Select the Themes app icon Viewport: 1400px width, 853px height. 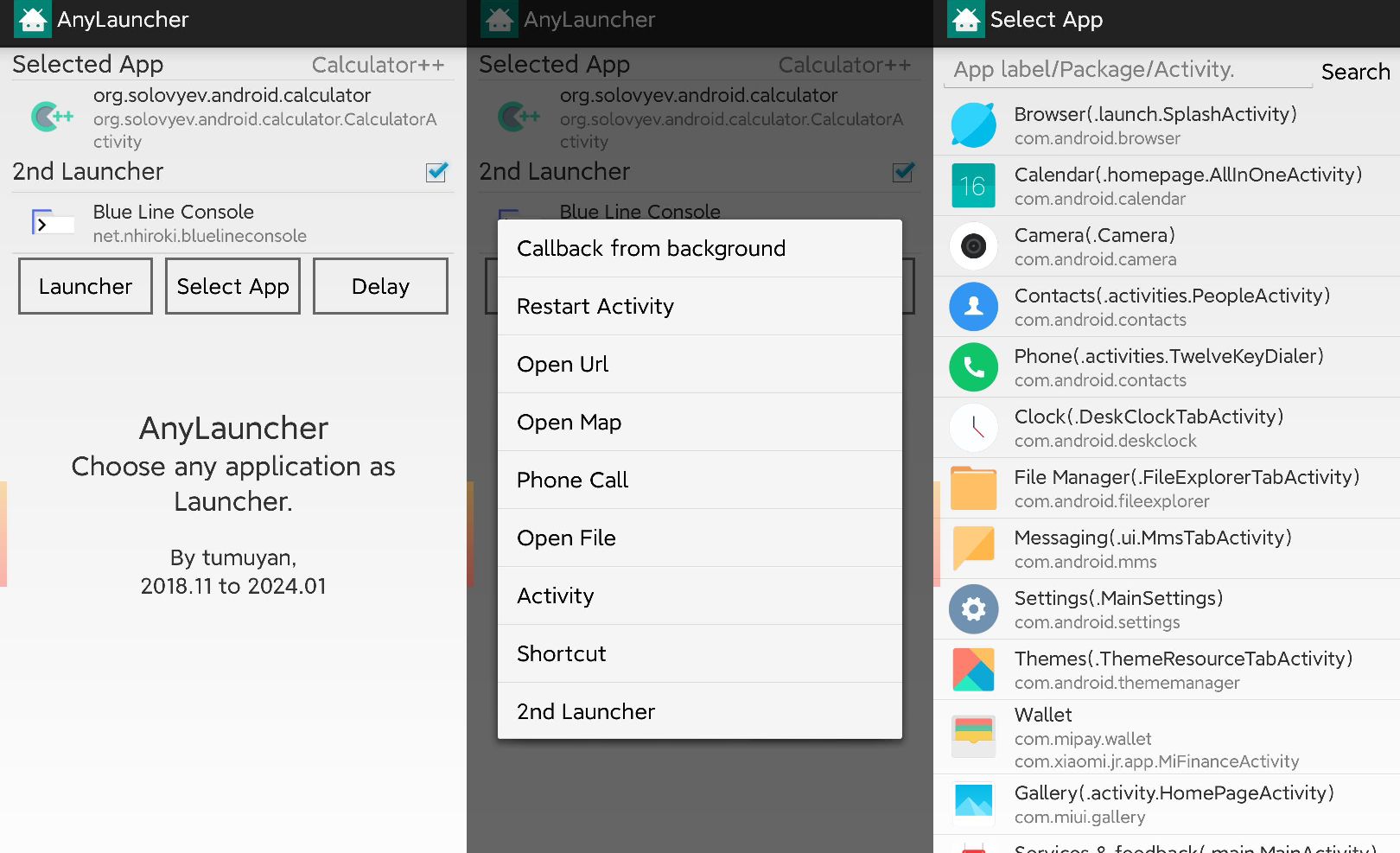[x=973, y=670]
